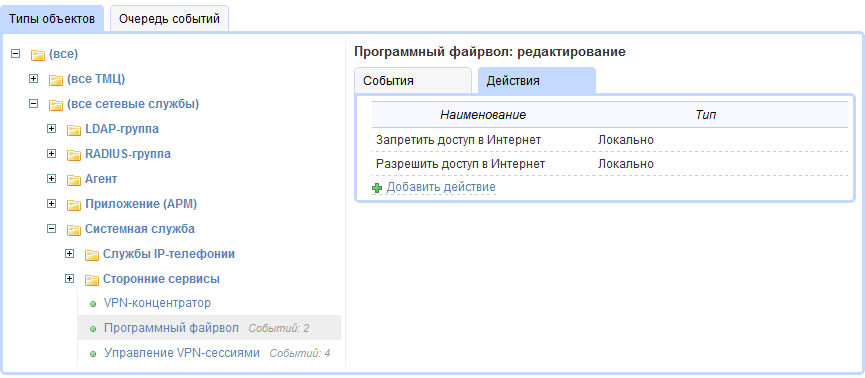Click folder icon beside (все сетевые службы)
This screenshot has height=378, width=865.
(x=56, y=105)
